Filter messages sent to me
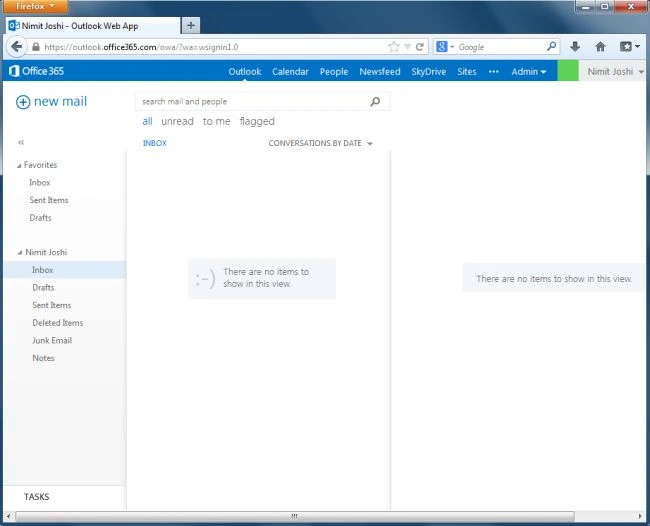This screenshot has height=526, width=650. click(216, 121)
